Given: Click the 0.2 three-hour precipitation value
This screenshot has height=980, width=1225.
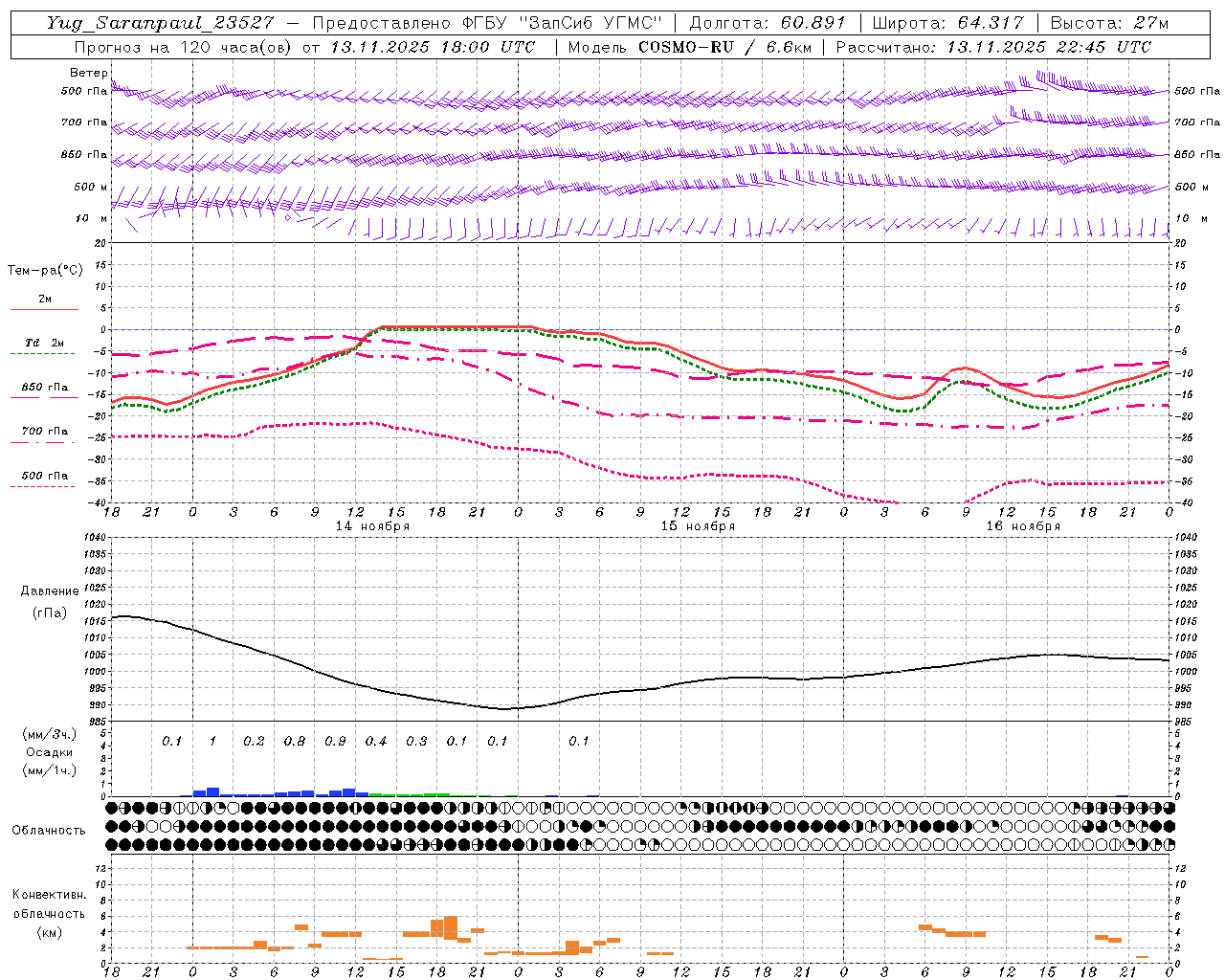Looking at the screenshot, I should tap(254, 741).
